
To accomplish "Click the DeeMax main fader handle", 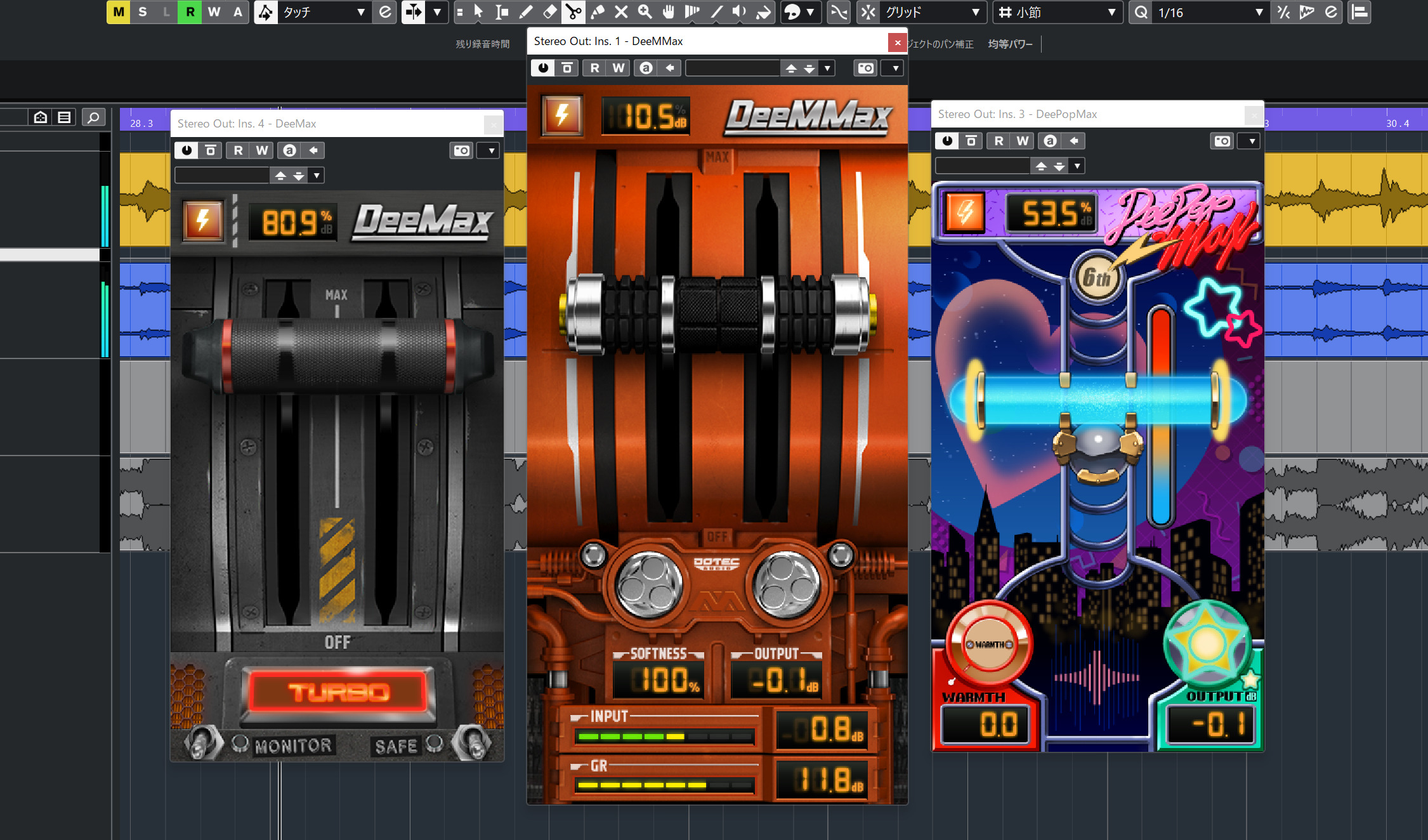I will [337, 355].
